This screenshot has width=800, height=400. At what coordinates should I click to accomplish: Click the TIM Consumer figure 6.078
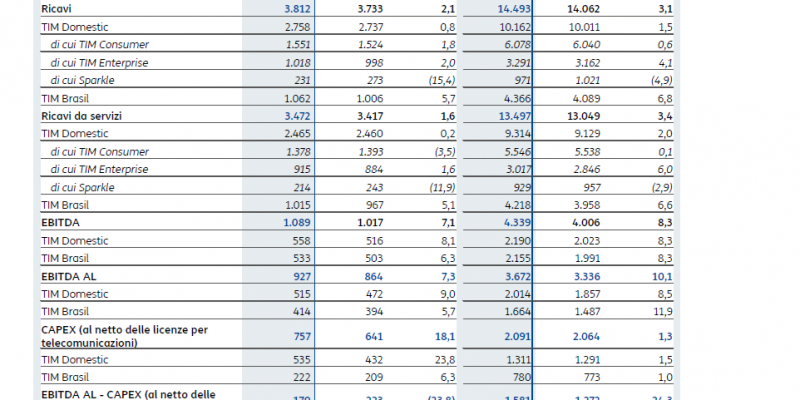click(518, 45)
